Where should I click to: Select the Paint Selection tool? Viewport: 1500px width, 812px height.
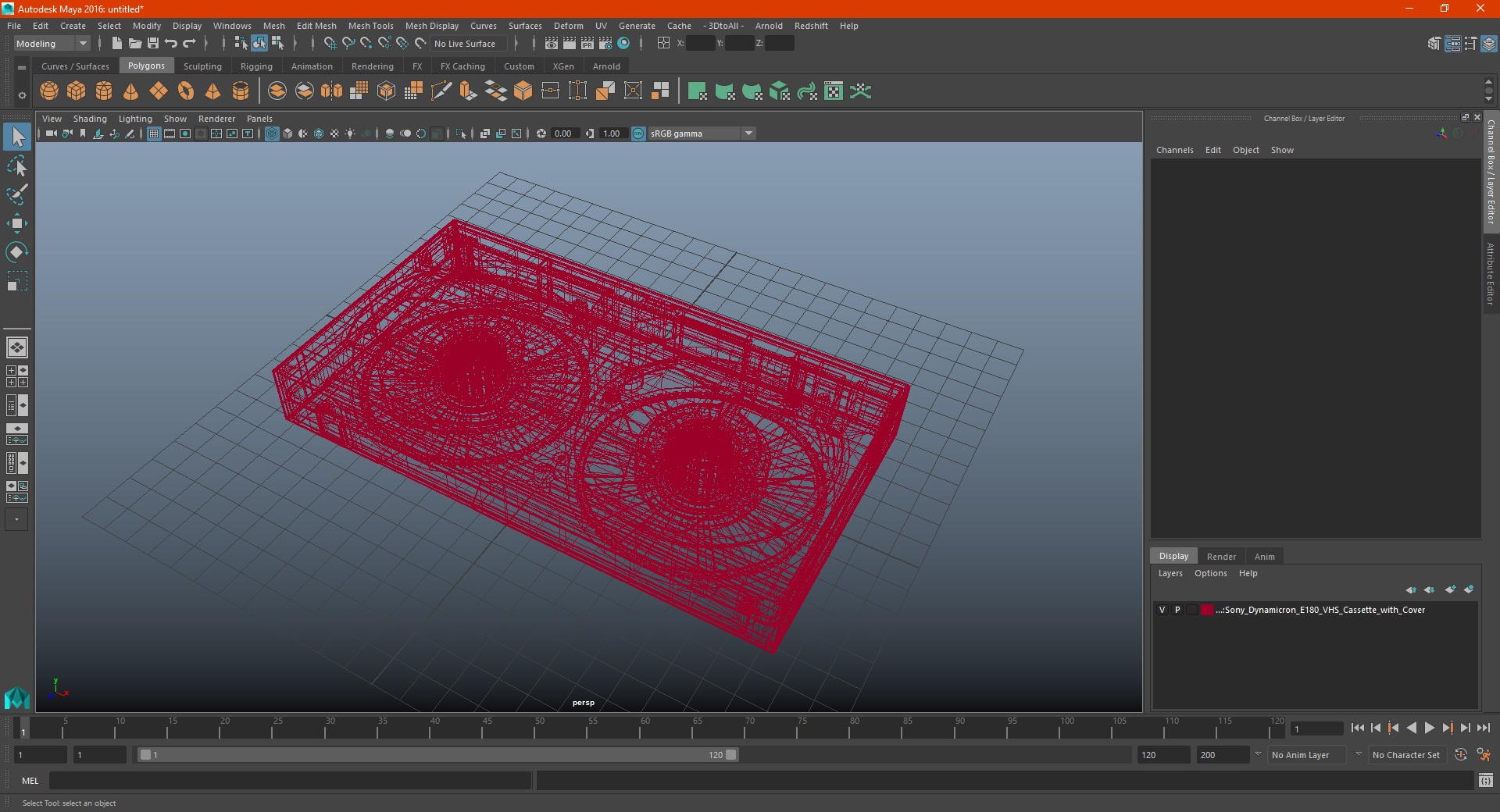(x=16, y=194)
